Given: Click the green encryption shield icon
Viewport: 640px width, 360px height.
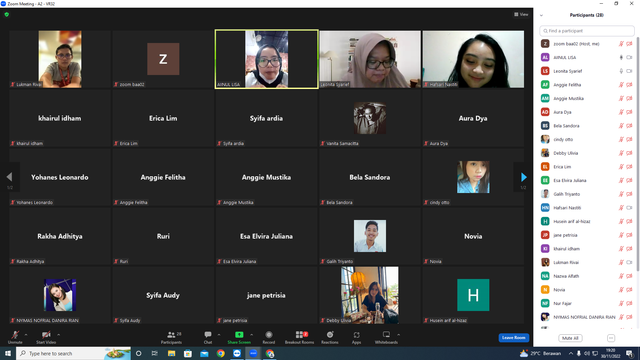Looking at the screenshot, I should point(7,14).
